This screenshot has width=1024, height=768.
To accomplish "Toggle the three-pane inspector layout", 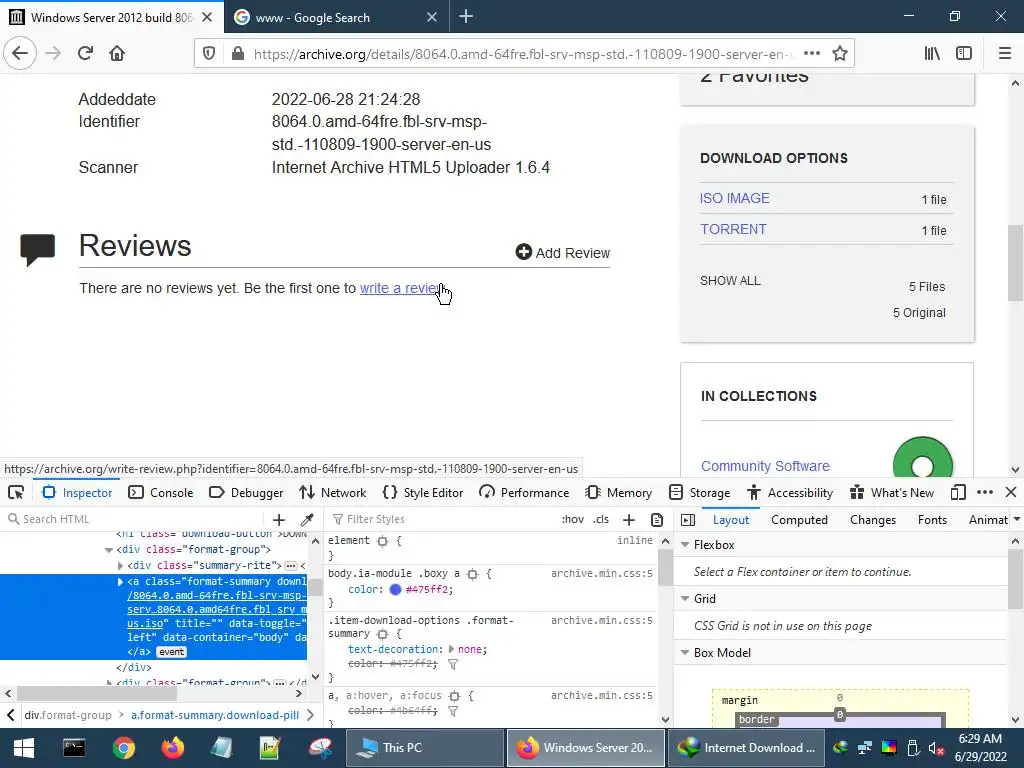I will 688,519.
